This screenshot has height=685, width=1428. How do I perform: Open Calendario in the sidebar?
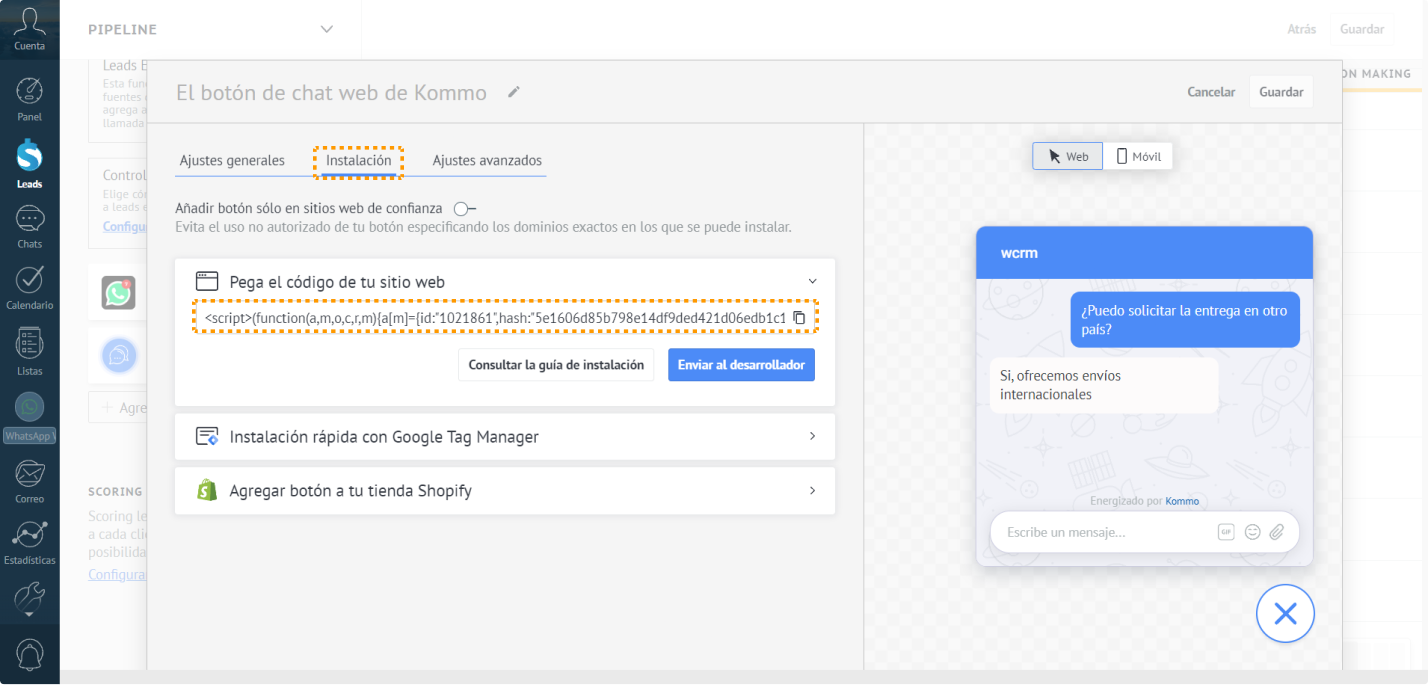pyautogui.click(x=29, y=288)
